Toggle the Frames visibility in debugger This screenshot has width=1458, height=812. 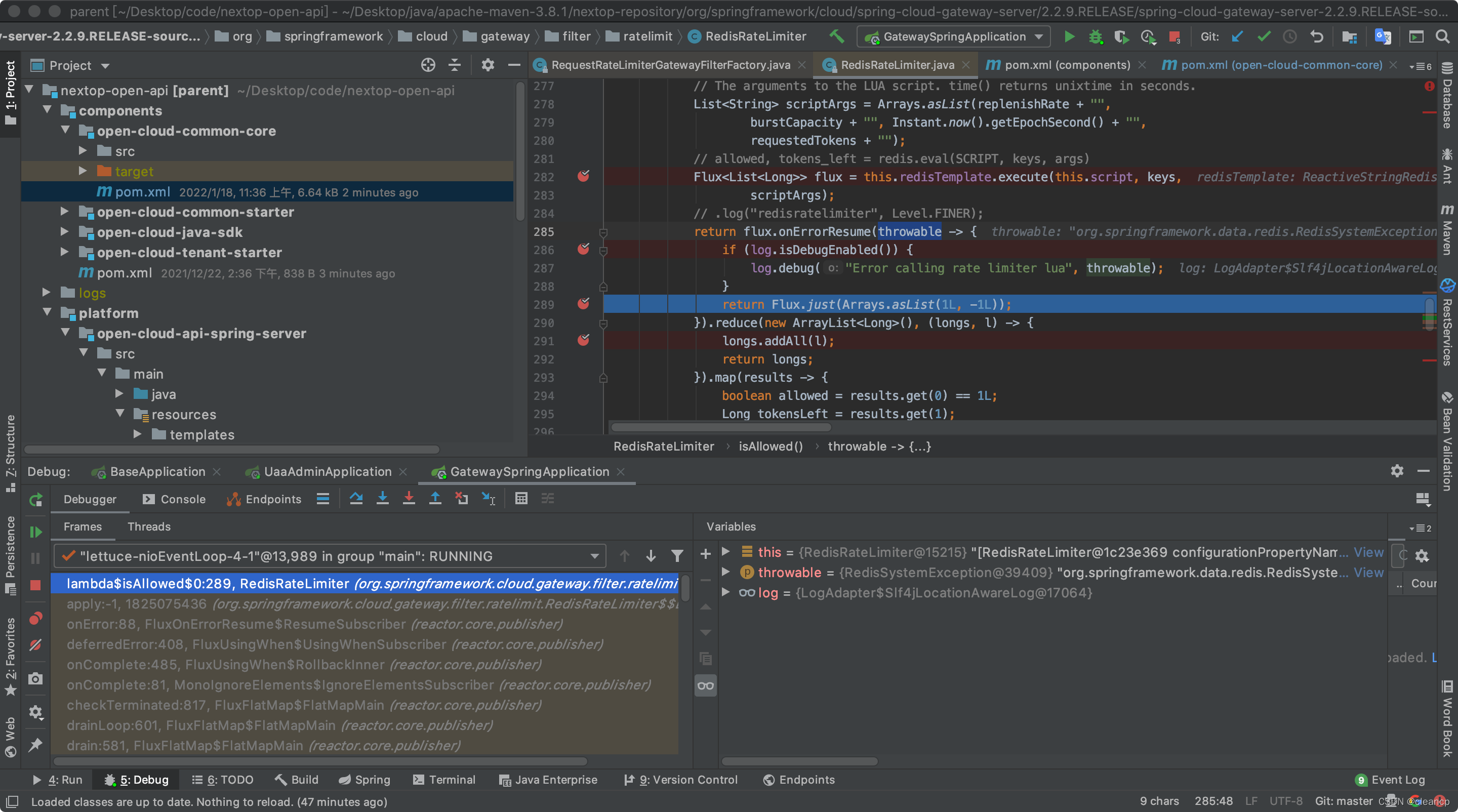click(x=83, y=526)
